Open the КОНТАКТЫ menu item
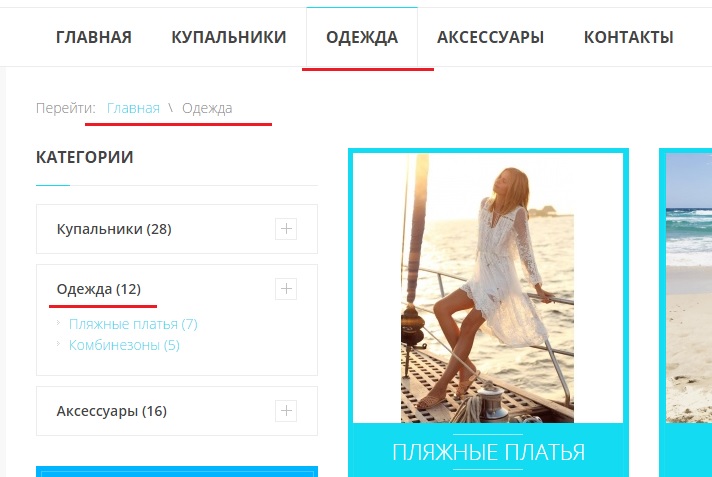 click(x=628, y=37)
